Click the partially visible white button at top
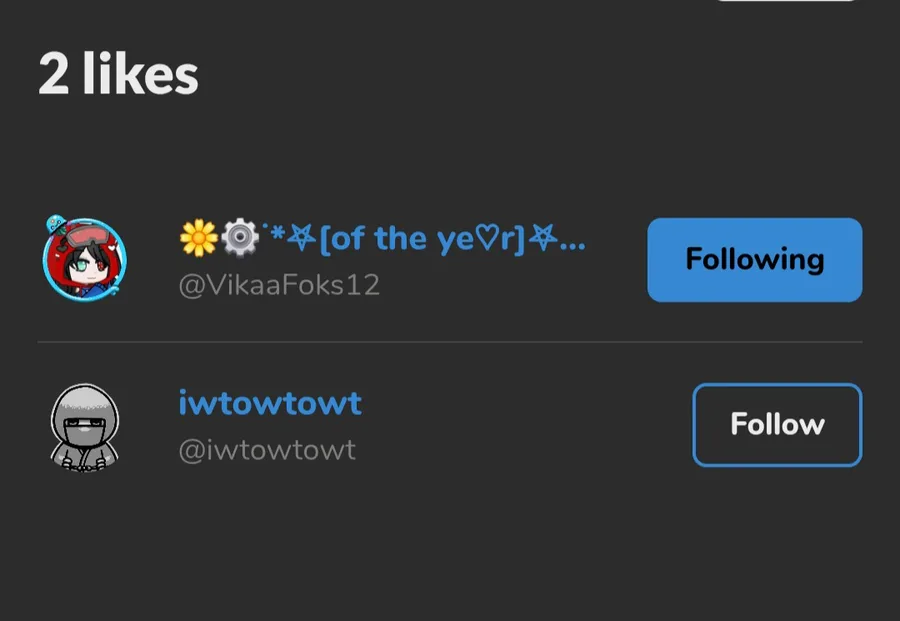 point(786,1)
